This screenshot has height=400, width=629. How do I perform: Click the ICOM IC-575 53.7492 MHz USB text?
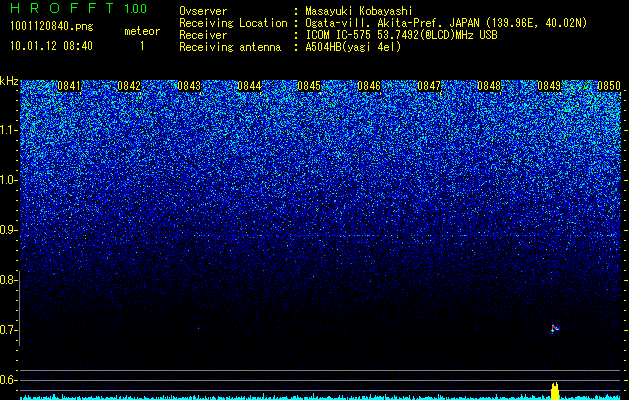[x=401, y=35]
